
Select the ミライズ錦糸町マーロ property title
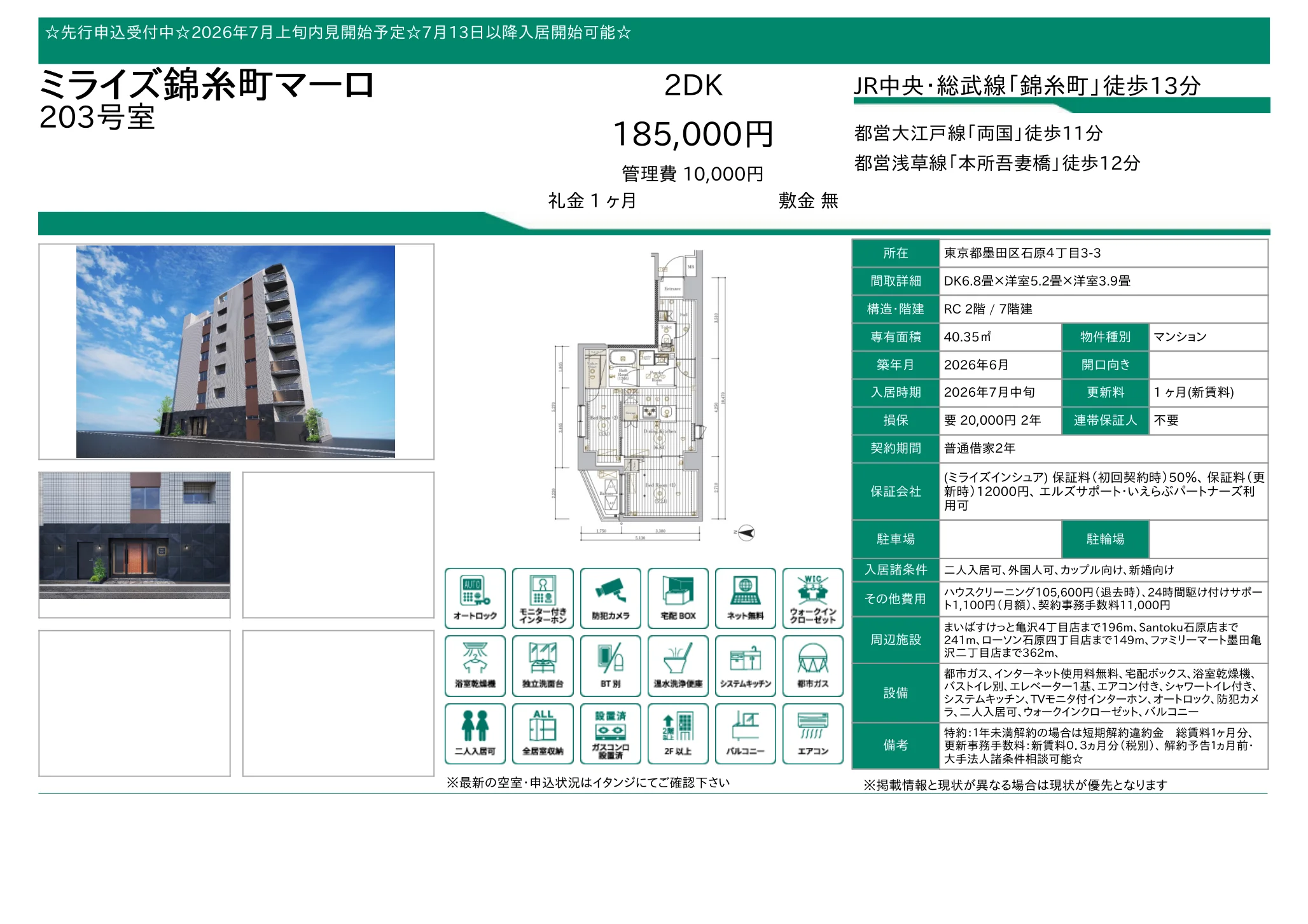tap(207, 85)
